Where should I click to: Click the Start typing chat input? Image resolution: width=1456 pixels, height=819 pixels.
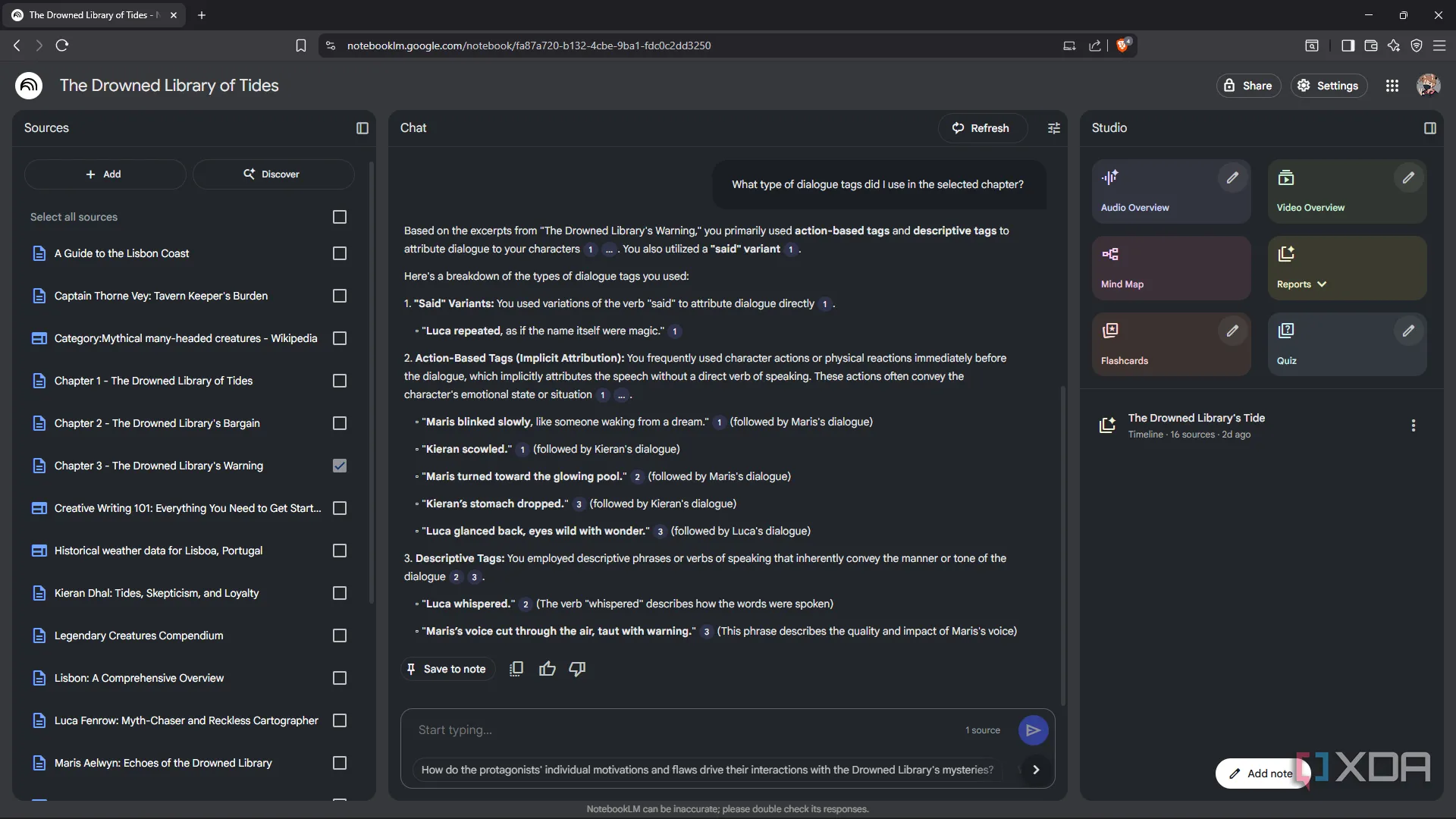pos(682,730)
